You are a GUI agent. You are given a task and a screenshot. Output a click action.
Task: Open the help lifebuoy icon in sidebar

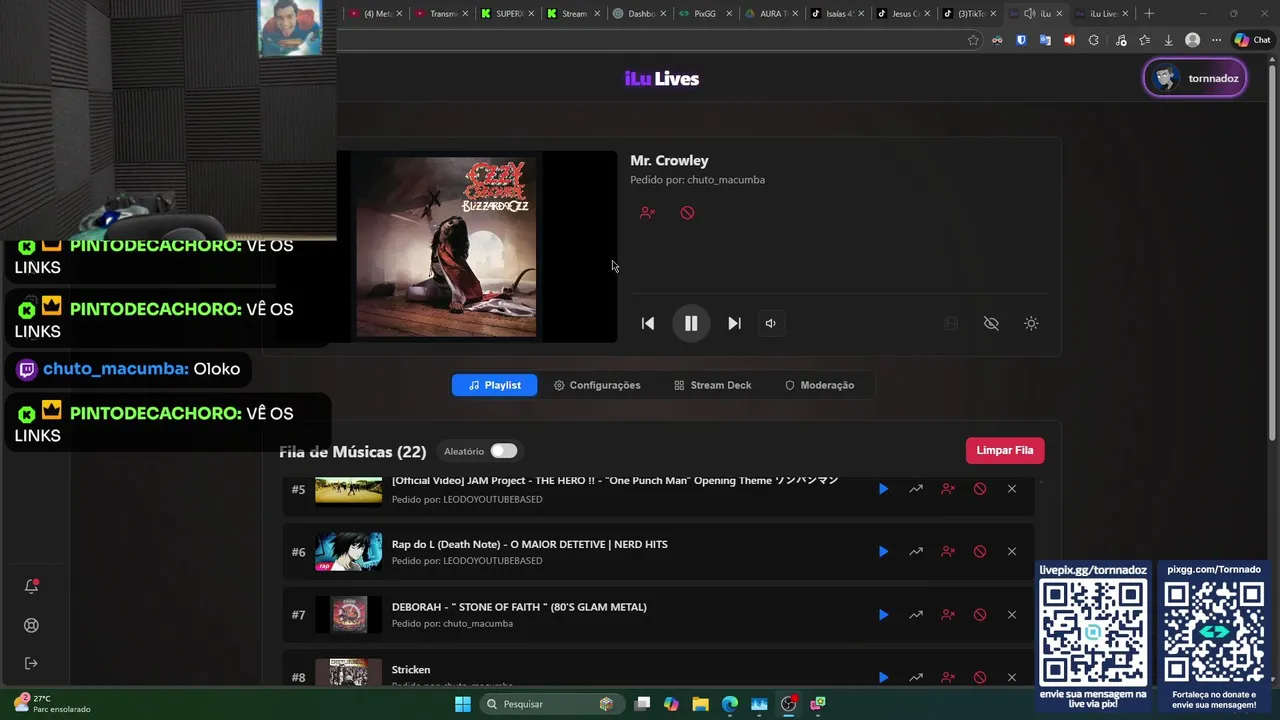coord(31,625)
